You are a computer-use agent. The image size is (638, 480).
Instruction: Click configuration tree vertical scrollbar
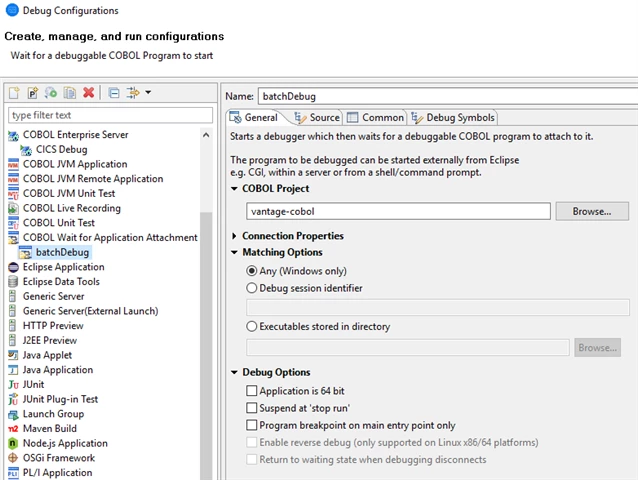pyautogui.click(x=206, y=346)
